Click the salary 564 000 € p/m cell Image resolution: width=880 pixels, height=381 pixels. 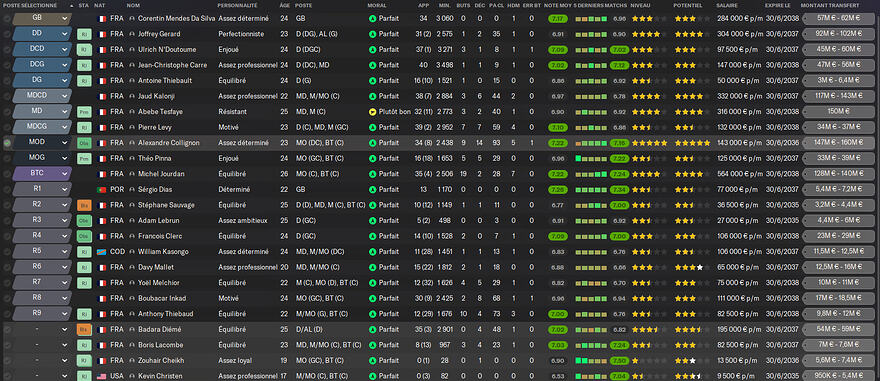(740, 174)
